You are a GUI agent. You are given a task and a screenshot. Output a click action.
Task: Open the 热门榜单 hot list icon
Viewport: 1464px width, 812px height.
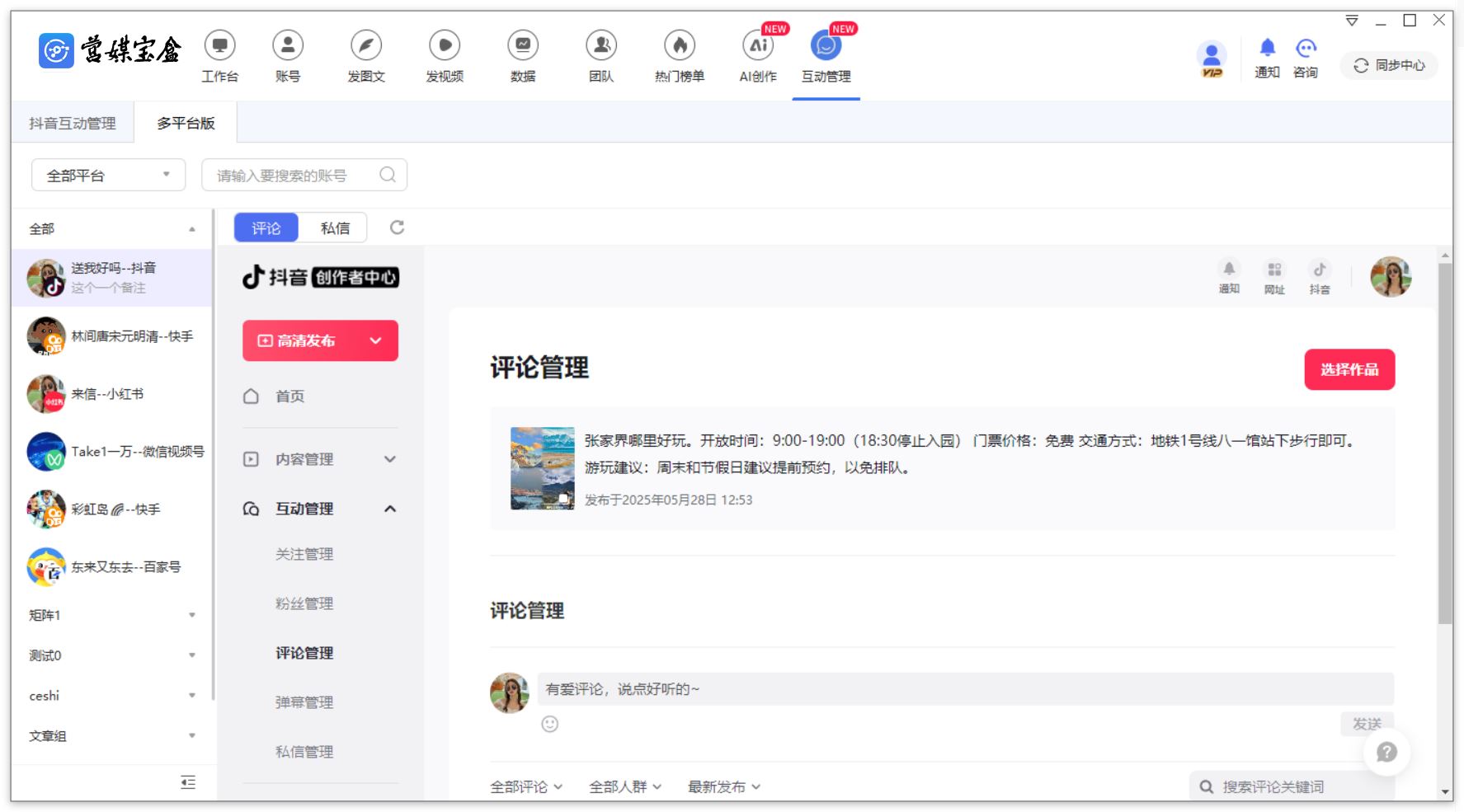click(679, 46)
